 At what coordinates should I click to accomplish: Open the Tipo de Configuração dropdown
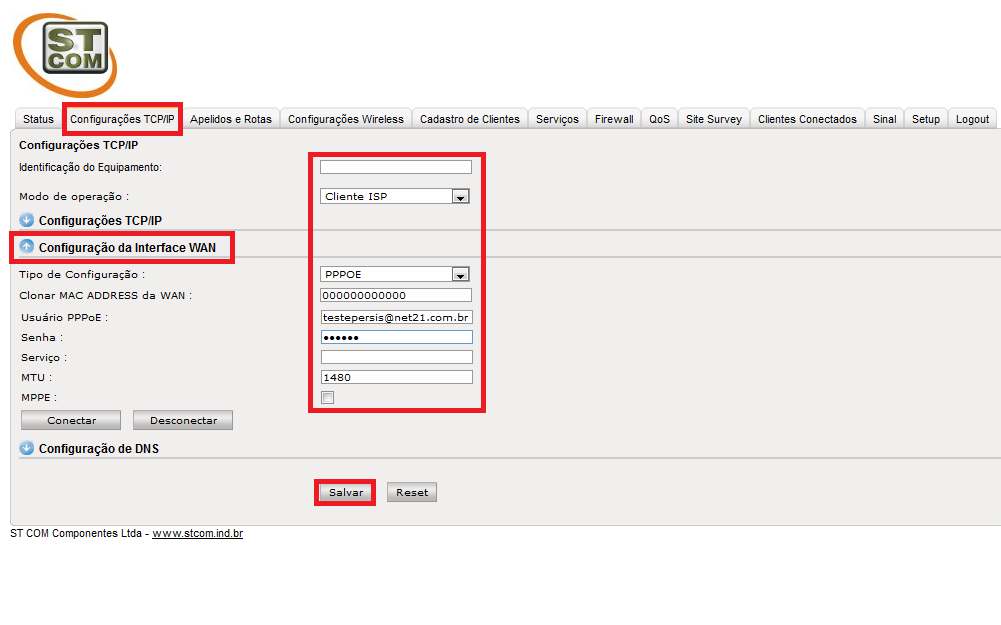pyautogui.click(x=460, y=275)
